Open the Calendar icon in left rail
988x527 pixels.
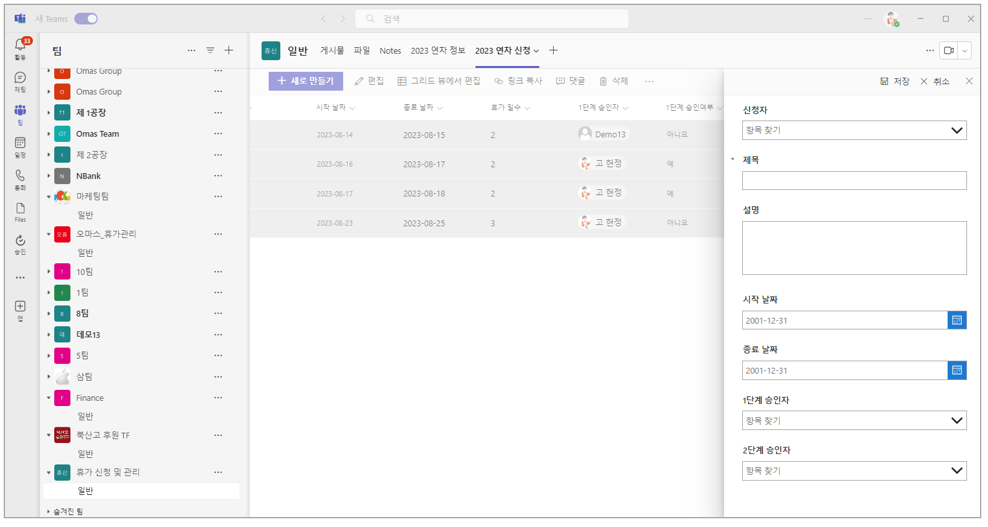pos(20,142)
